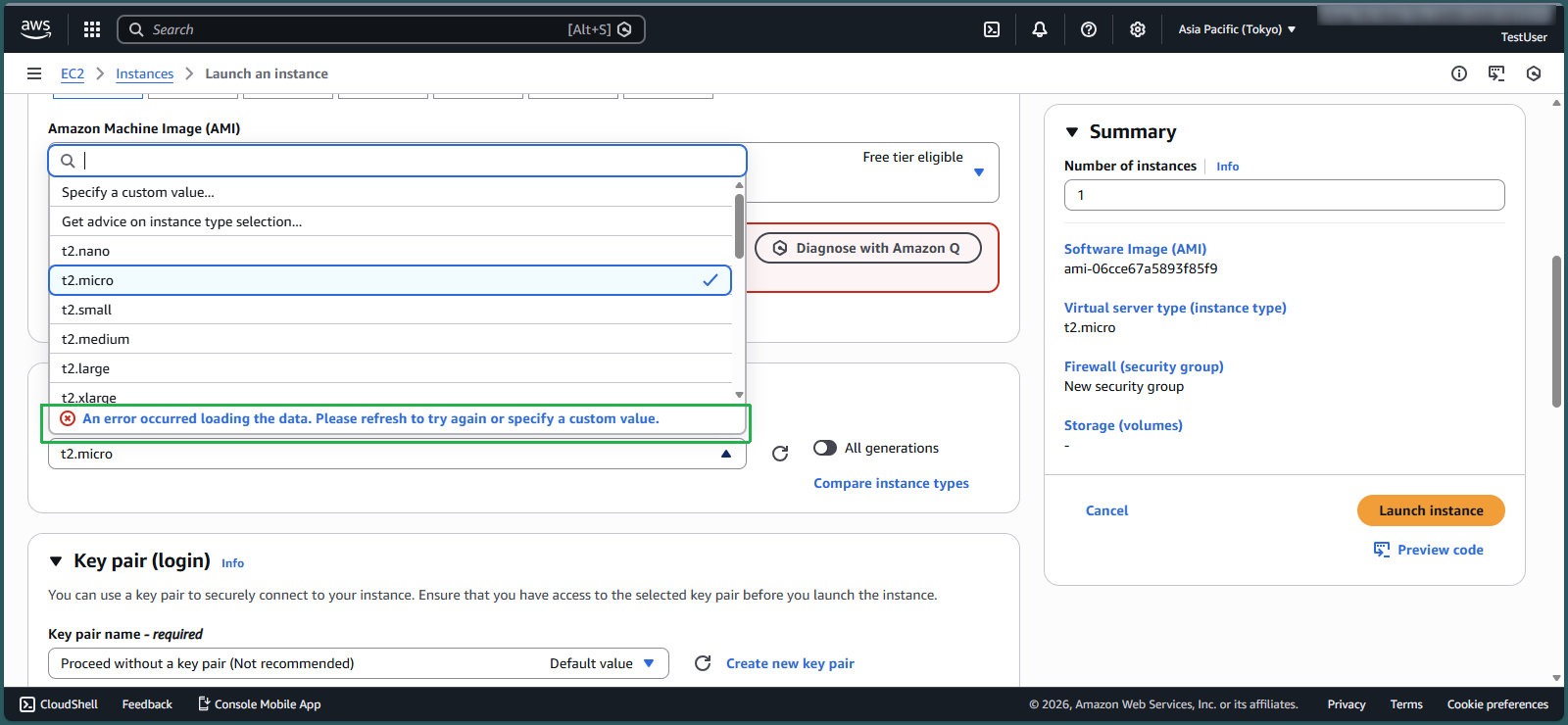1568x725 pixels.
Task: Click the CloudShell icon in footer
Action: click(x=27, y=704)
